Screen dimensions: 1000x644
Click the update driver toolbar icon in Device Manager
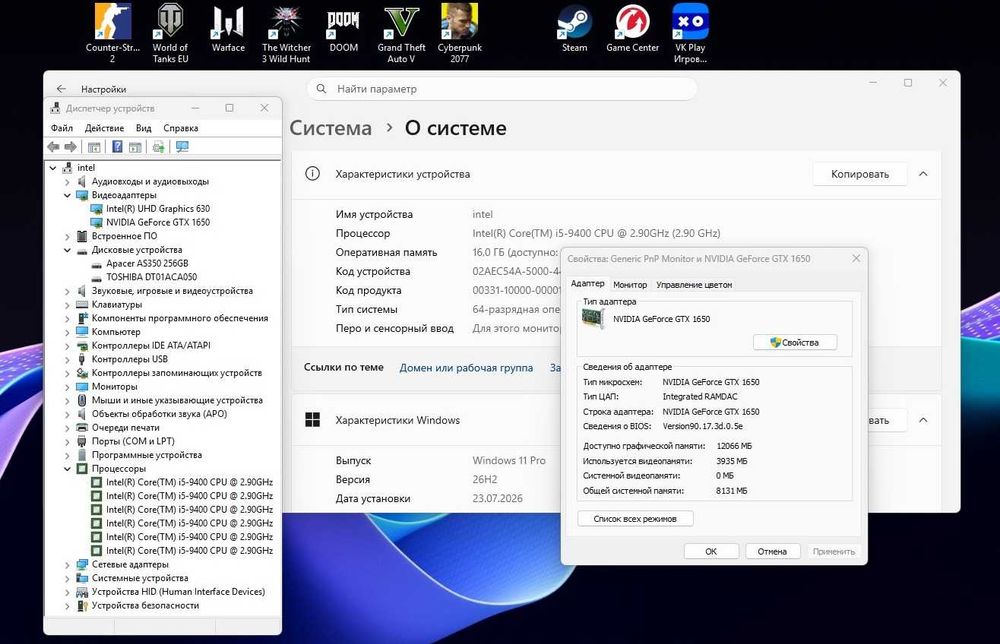(x=158, y=147)
